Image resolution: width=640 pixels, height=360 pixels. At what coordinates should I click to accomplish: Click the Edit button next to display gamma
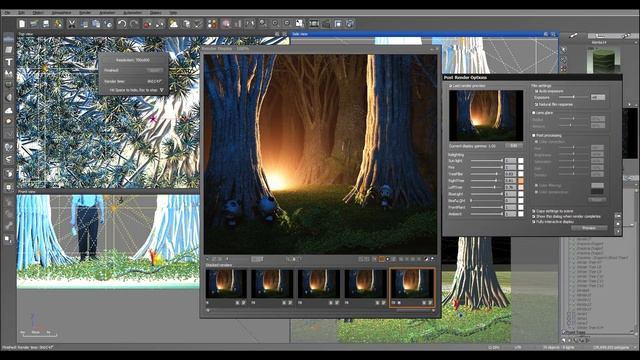pyautogui.click(x=514, y=146)
